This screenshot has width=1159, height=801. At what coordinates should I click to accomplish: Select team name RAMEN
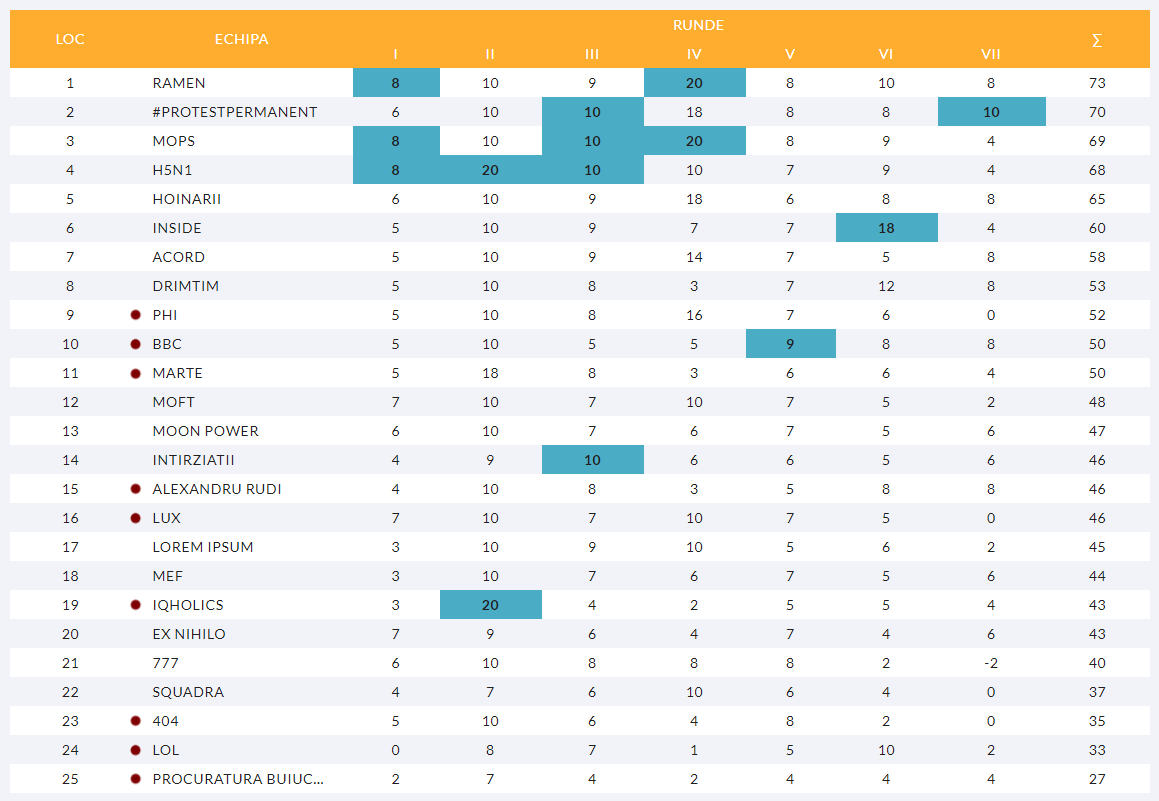179,83
